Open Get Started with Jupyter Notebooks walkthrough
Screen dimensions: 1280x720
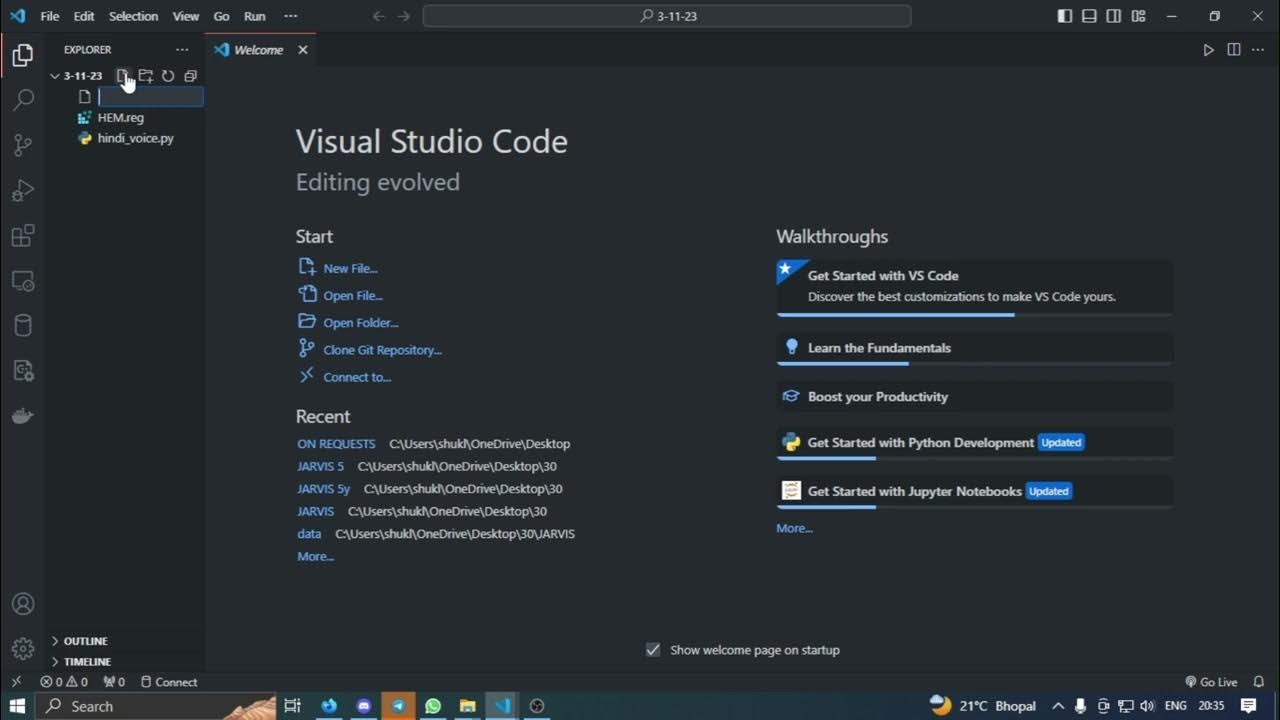click(x=974, y=491)
